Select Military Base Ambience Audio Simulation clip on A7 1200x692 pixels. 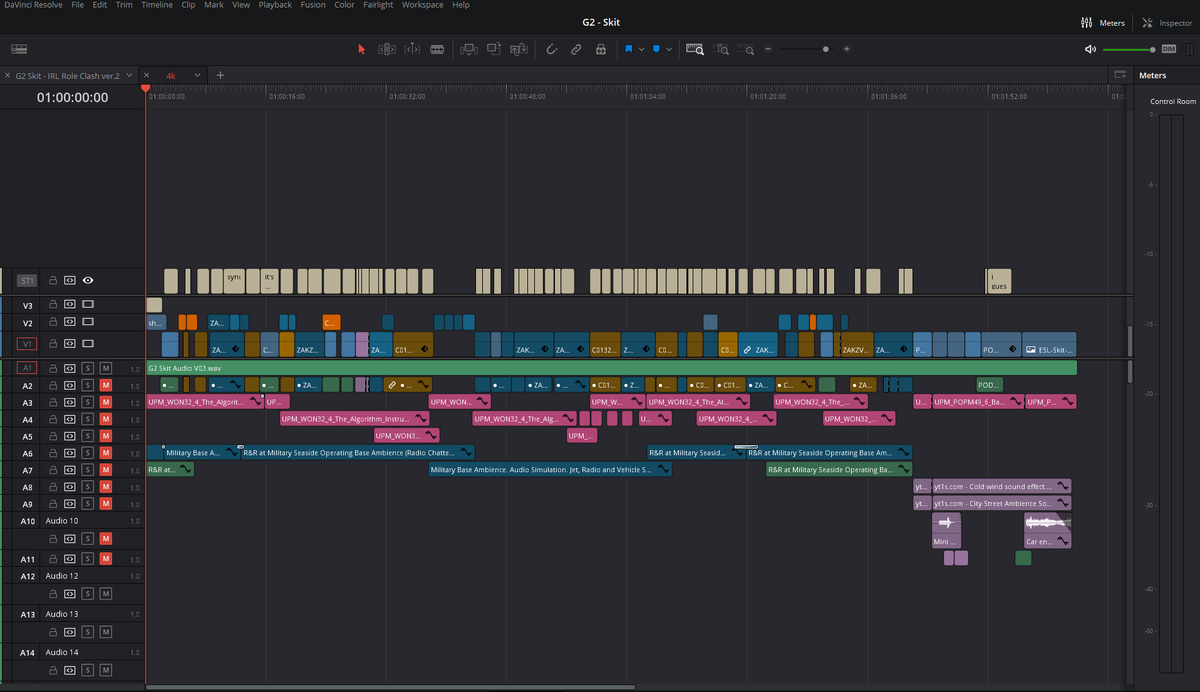tap(550, 469)
